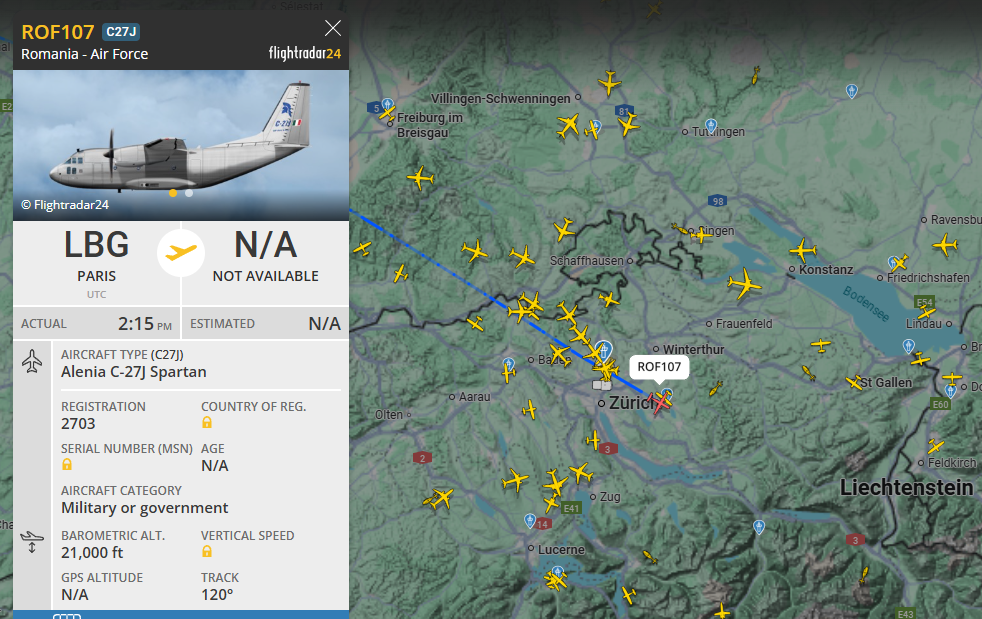Click the airport pin near Freiburg im Breisgau
The width and height of the screenshot is (982, 619).
click(x=388, y=105)
